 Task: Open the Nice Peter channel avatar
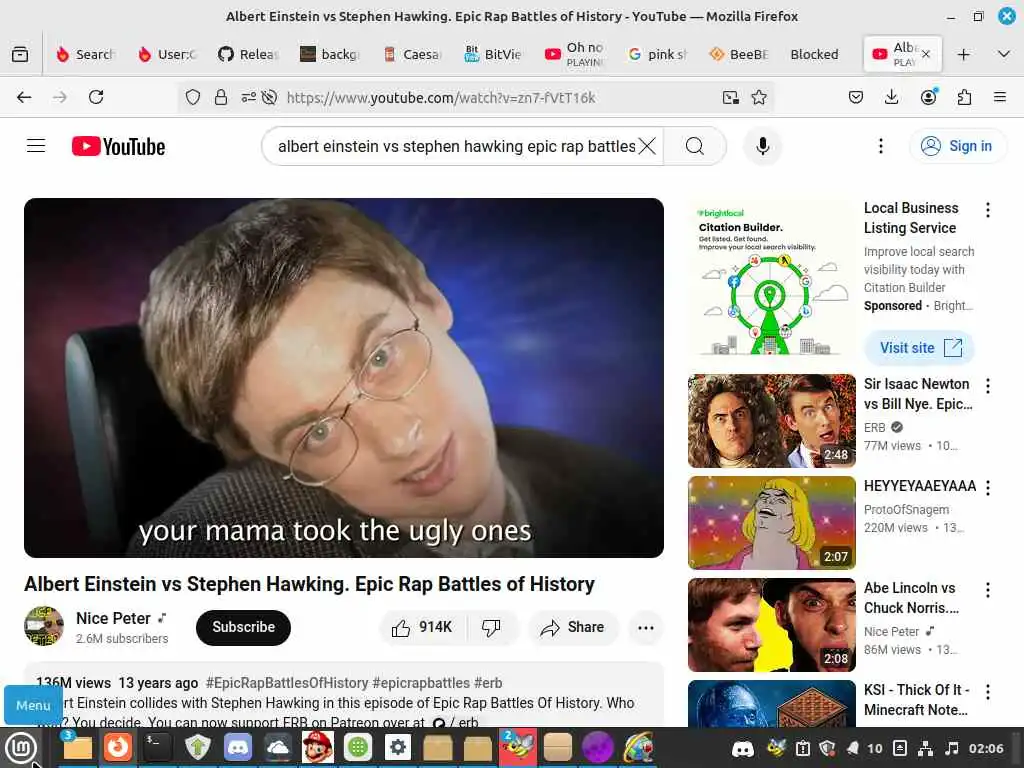[x=44, y=626]
